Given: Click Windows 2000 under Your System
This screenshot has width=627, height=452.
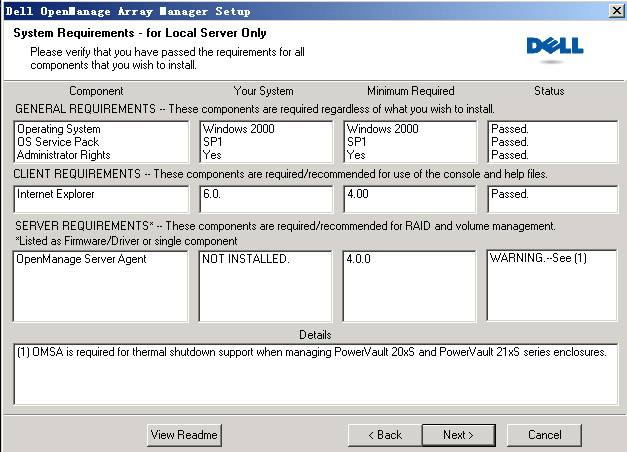Looking at the screenshot, I should [x=239, y=129].
